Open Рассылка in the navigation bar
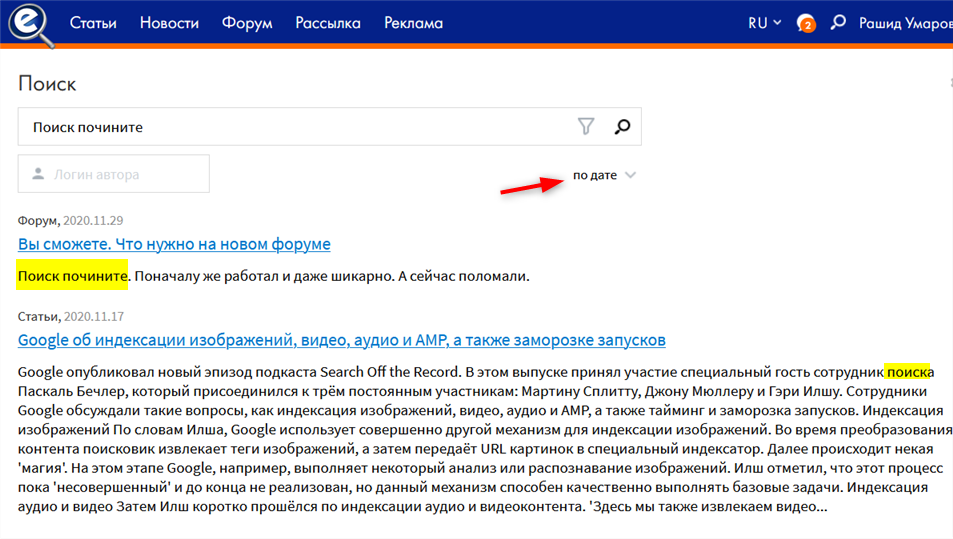Image resolution: width=953 pixels, height=539 pixels. point(328,23)
